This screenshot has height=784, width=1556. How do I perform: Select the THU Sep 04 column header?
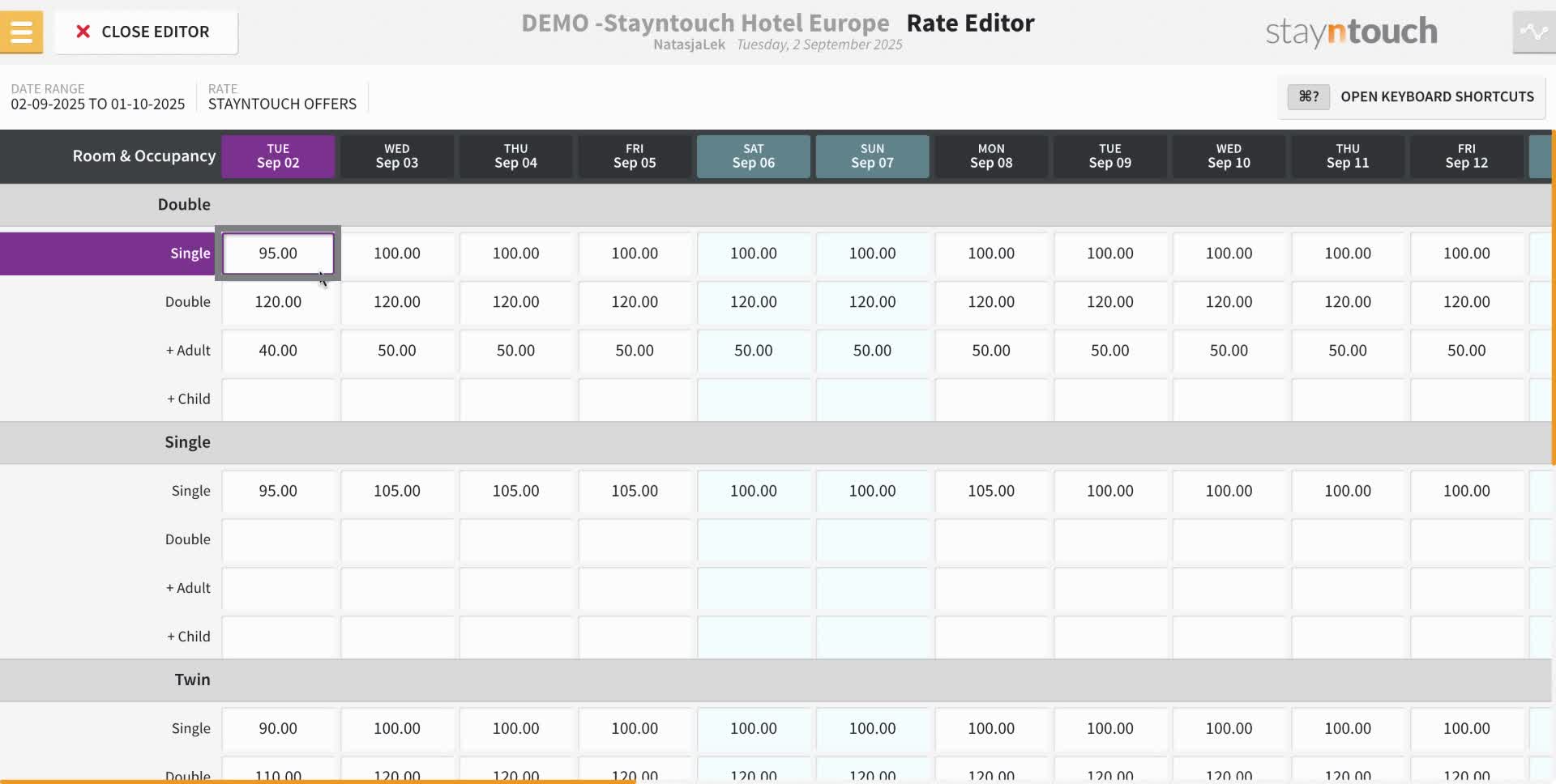point(515,156)
